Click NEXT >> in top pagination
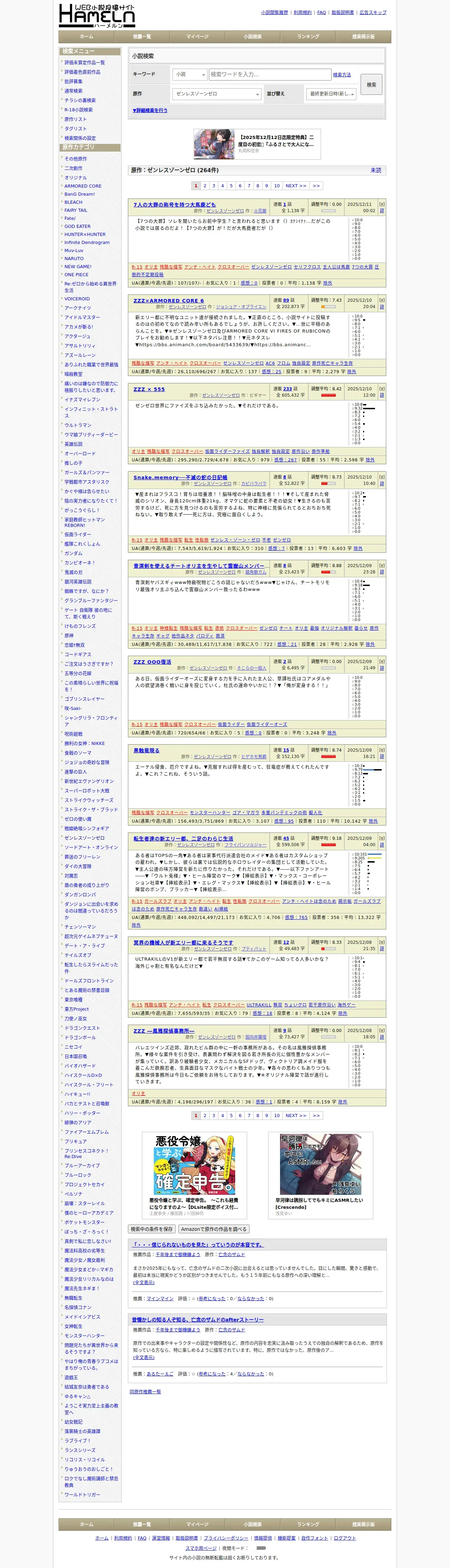Viewport: 450px width, 1568px height. click(296, 186)
